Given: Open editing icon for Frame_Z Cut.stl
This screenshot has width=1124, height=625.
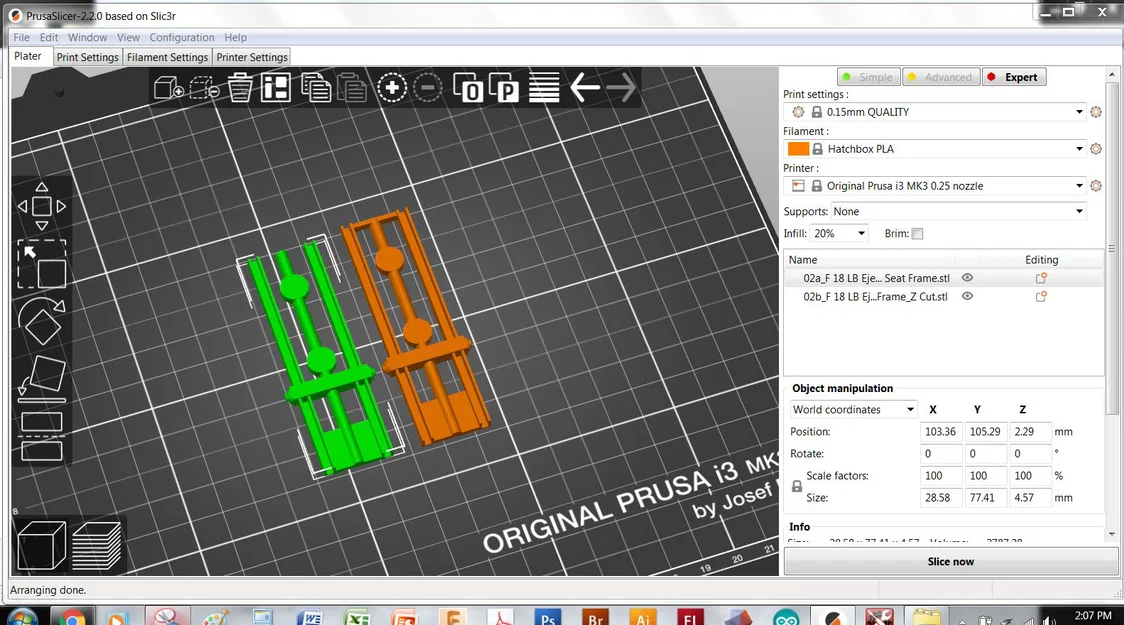Looking at the screenshot, I should coord(1041,297).
